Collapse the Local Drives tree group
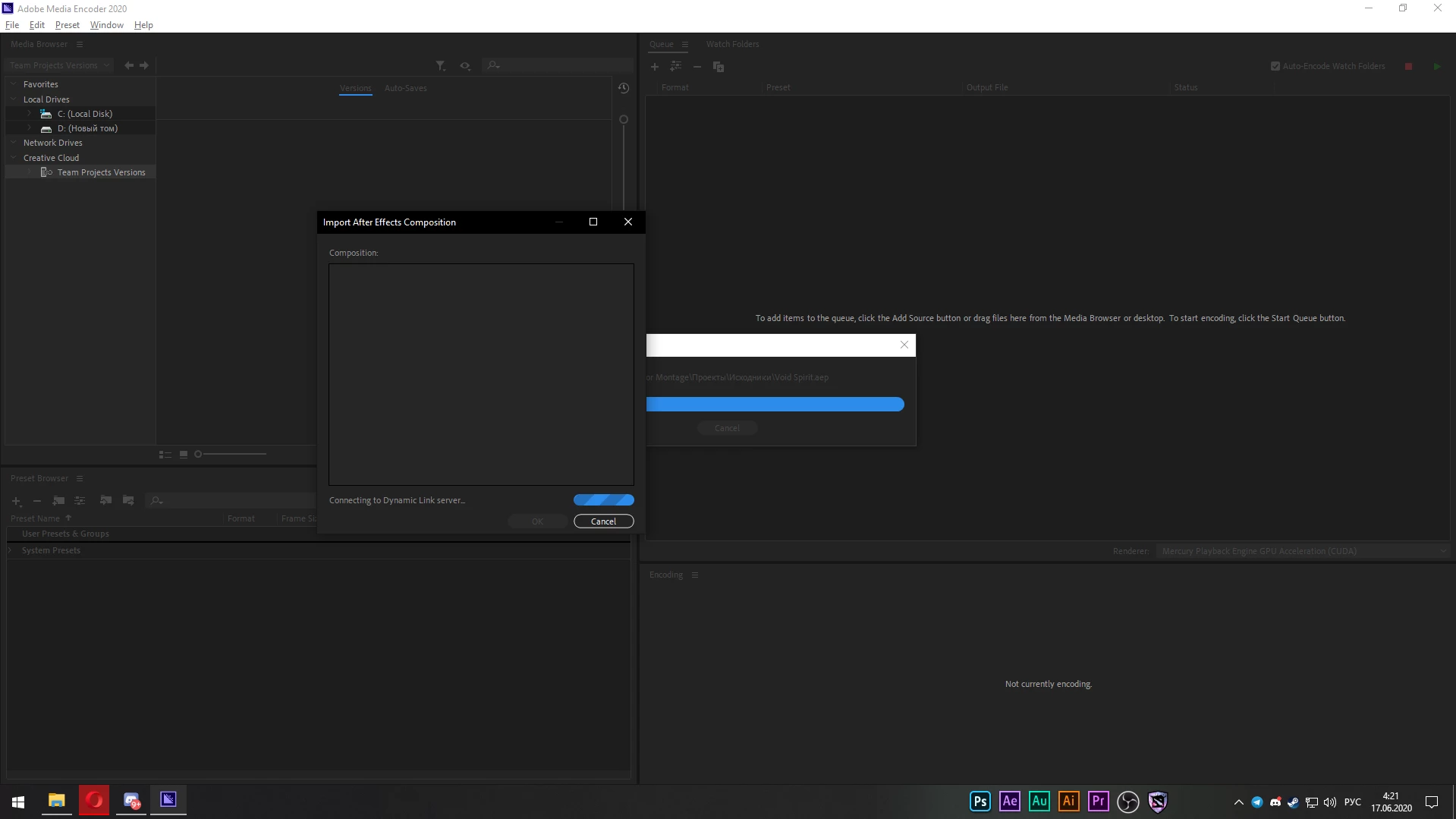This screenshot has width=1456, height=819. pyautogui.click(x=14, y=99)
